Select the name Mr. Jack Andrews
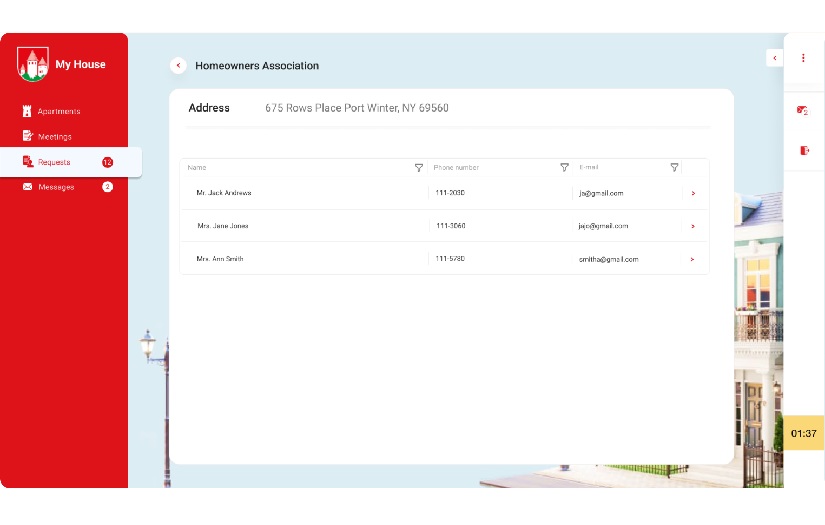The width and height of the screenshot is (825, 525). pyautogui.click(x=224, y=193)
